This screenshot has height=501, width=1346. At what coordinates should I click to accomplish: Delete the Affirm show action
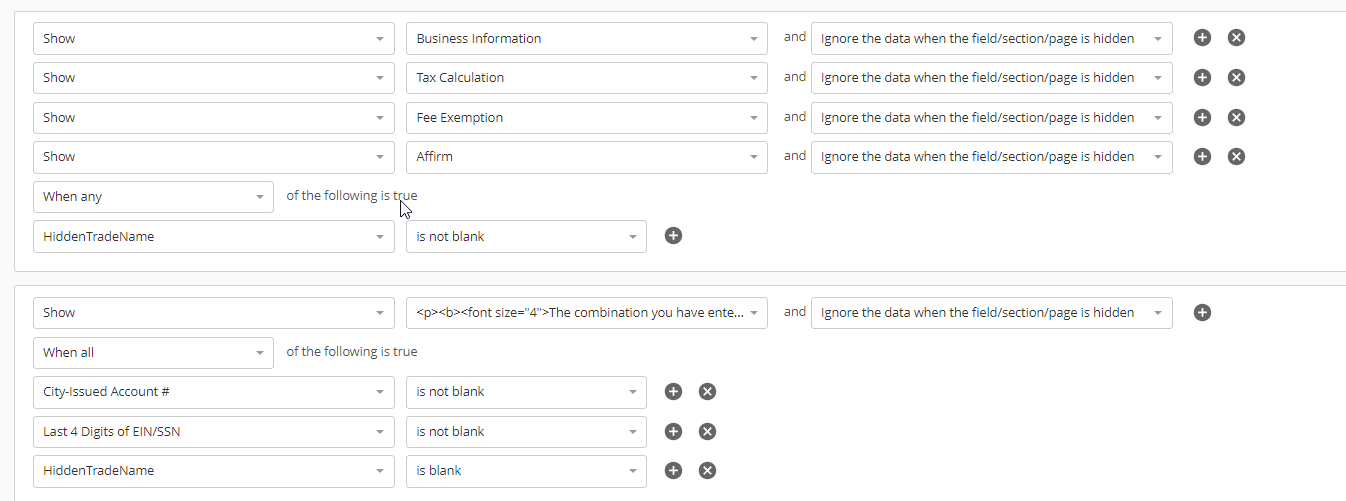[1236, 157]
